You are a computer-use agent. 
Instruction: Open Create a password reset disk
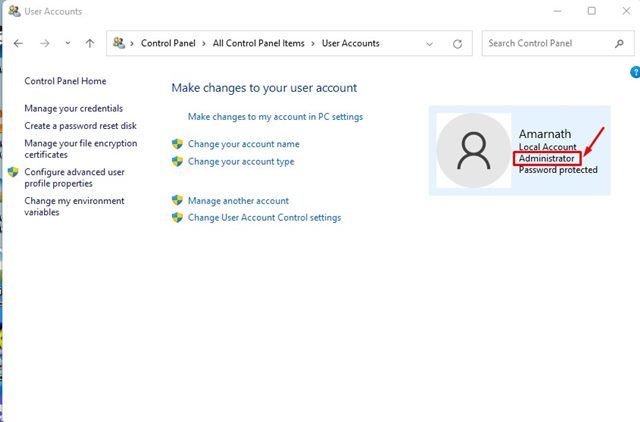click(80, 126)
